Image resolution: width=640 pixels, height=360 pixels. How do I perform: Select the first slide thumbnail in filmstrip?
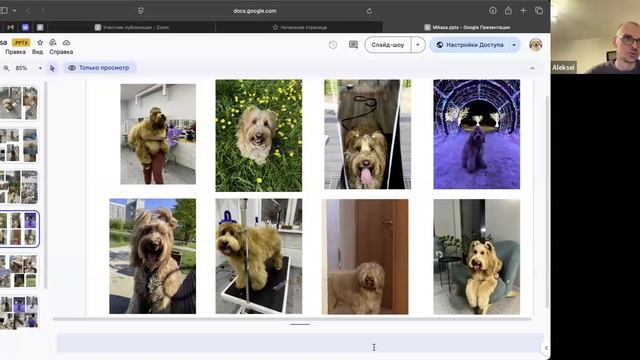pos(19,102)
